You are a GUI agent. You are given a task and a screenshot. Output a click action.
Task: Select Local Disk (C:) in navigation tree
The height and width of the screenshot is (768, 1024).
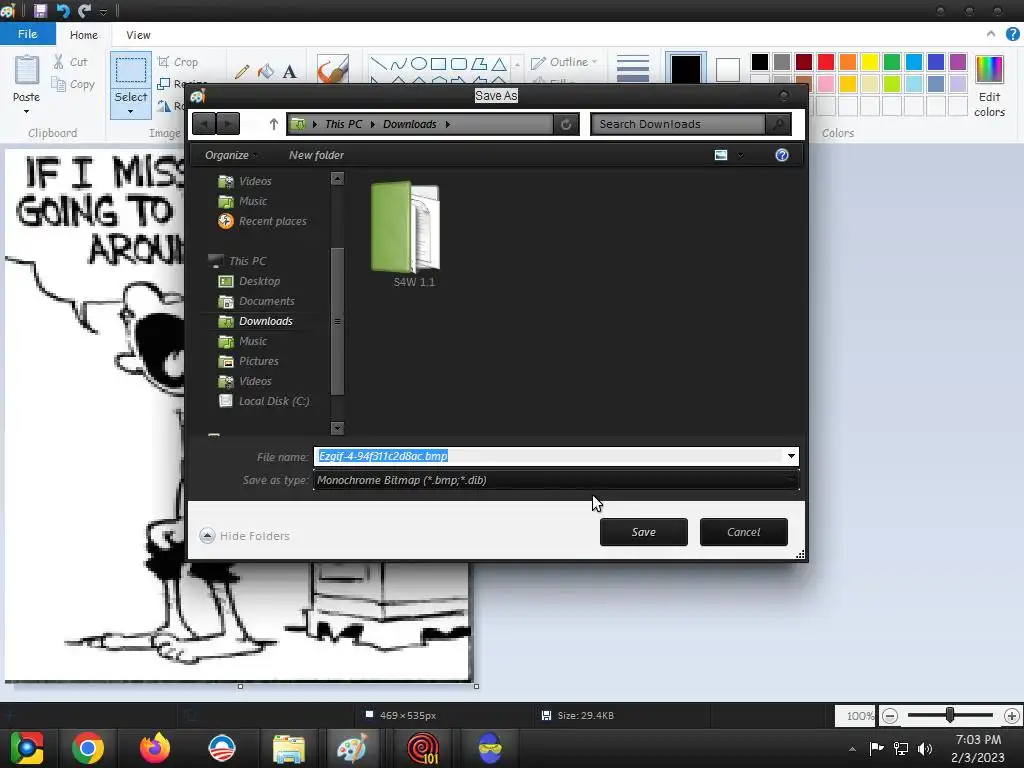tap(264, 401)
